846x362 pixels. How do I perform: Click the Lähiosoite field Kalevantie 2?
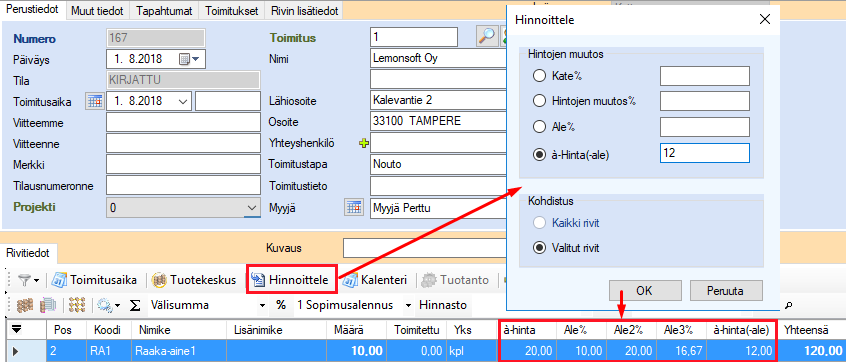(x=439, y=101)
